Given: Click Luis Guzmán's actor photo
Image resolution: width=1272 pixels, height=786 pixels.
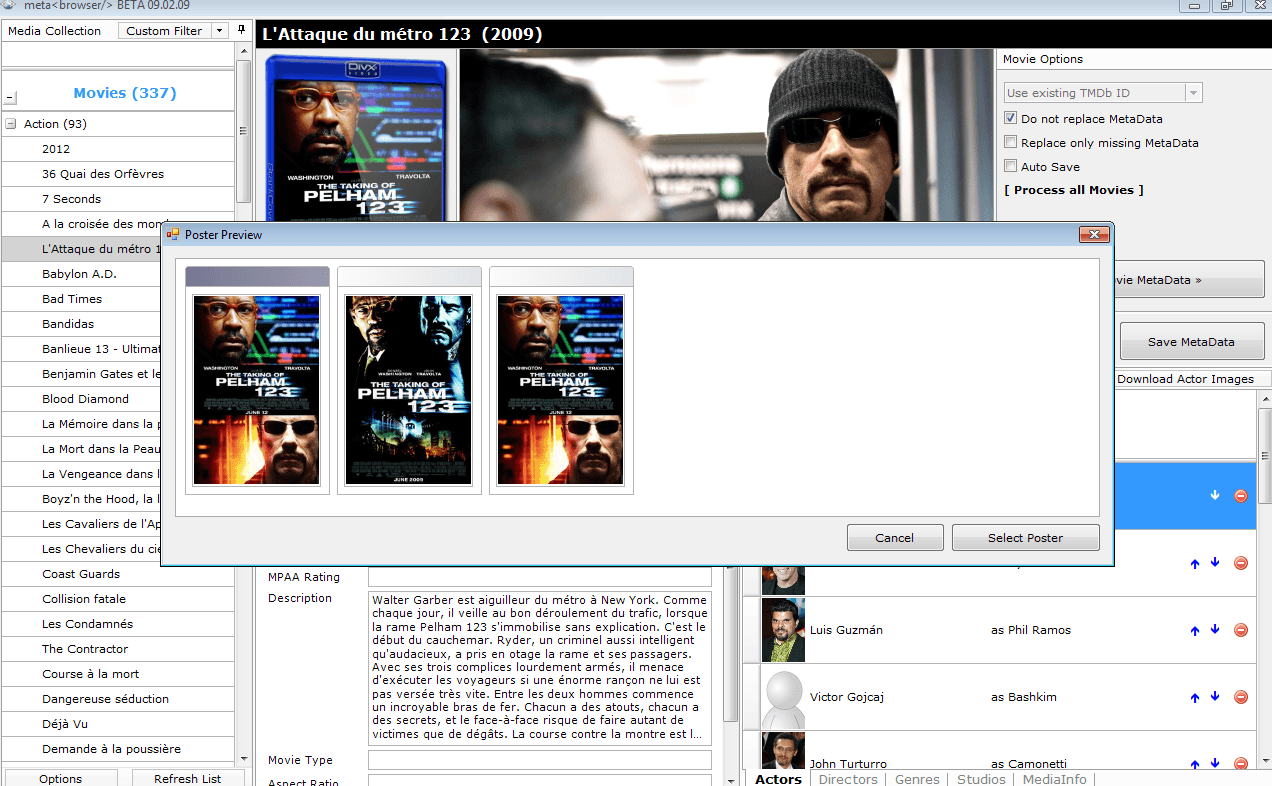Looking at the screenshot, I should click(783, 630).
